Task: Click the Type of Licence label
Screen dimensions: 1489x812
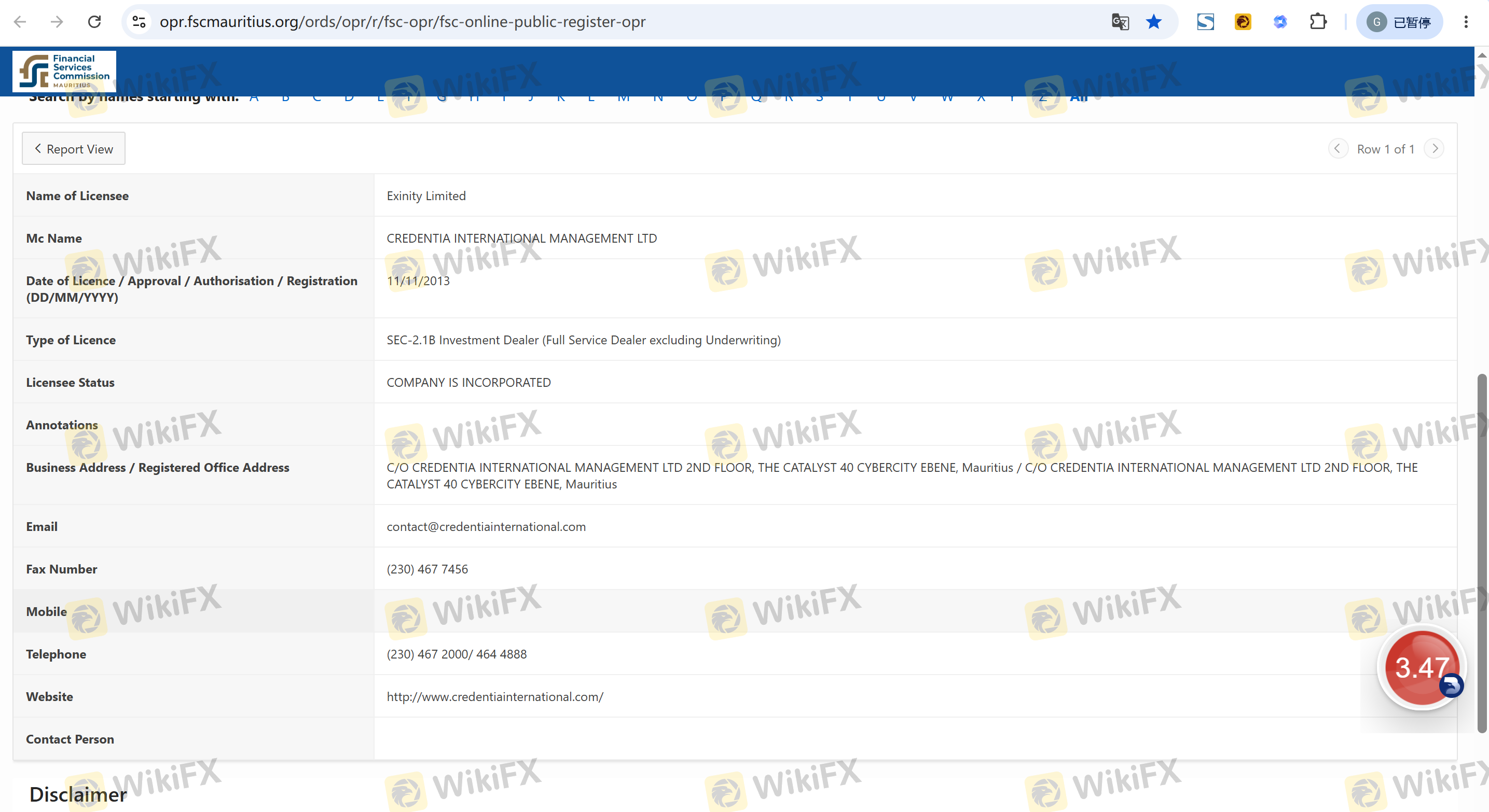Action: point(71,340)
